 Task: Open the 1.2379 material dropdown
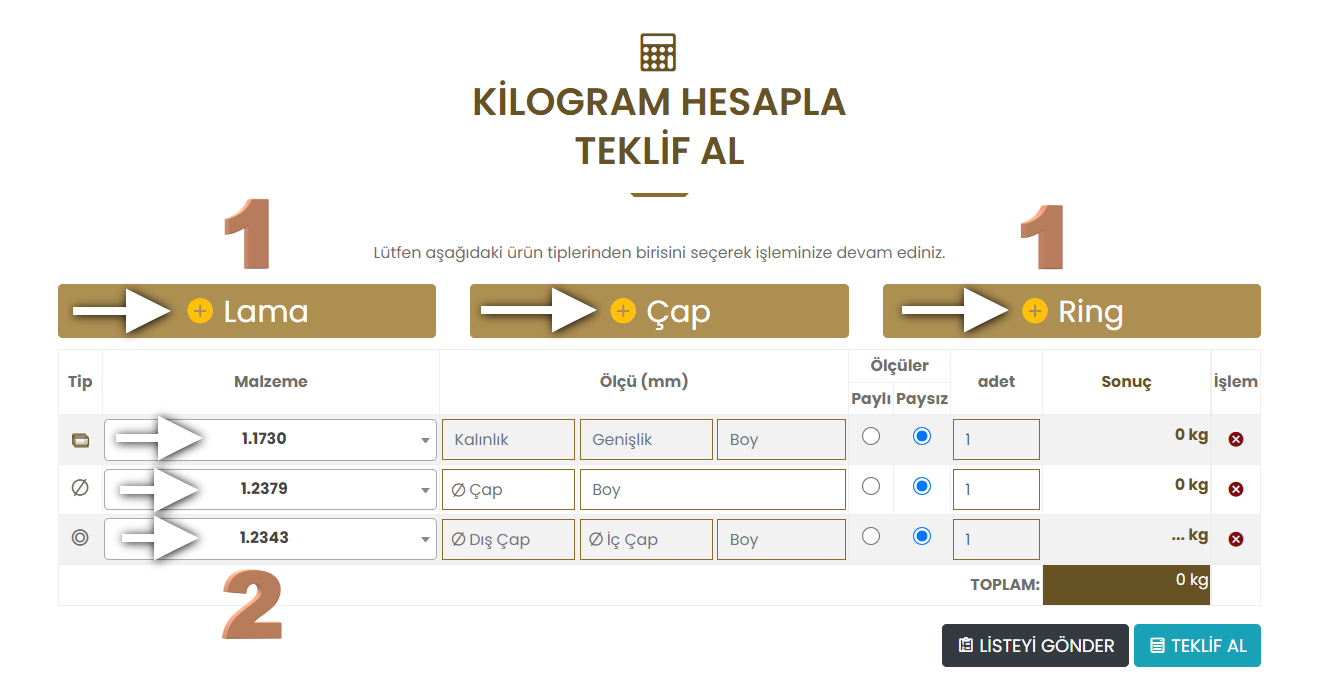pyautogui.click(x=270, y=489)
